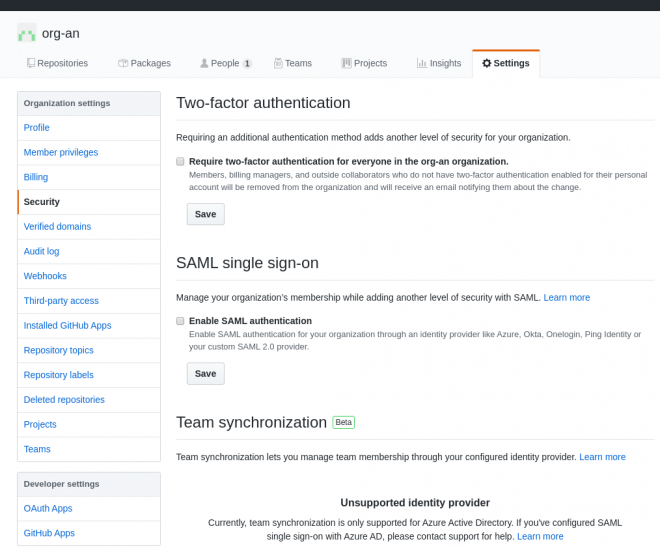Open the Projects tab
This screenshot has width=660, height=548.
point(364,63)
